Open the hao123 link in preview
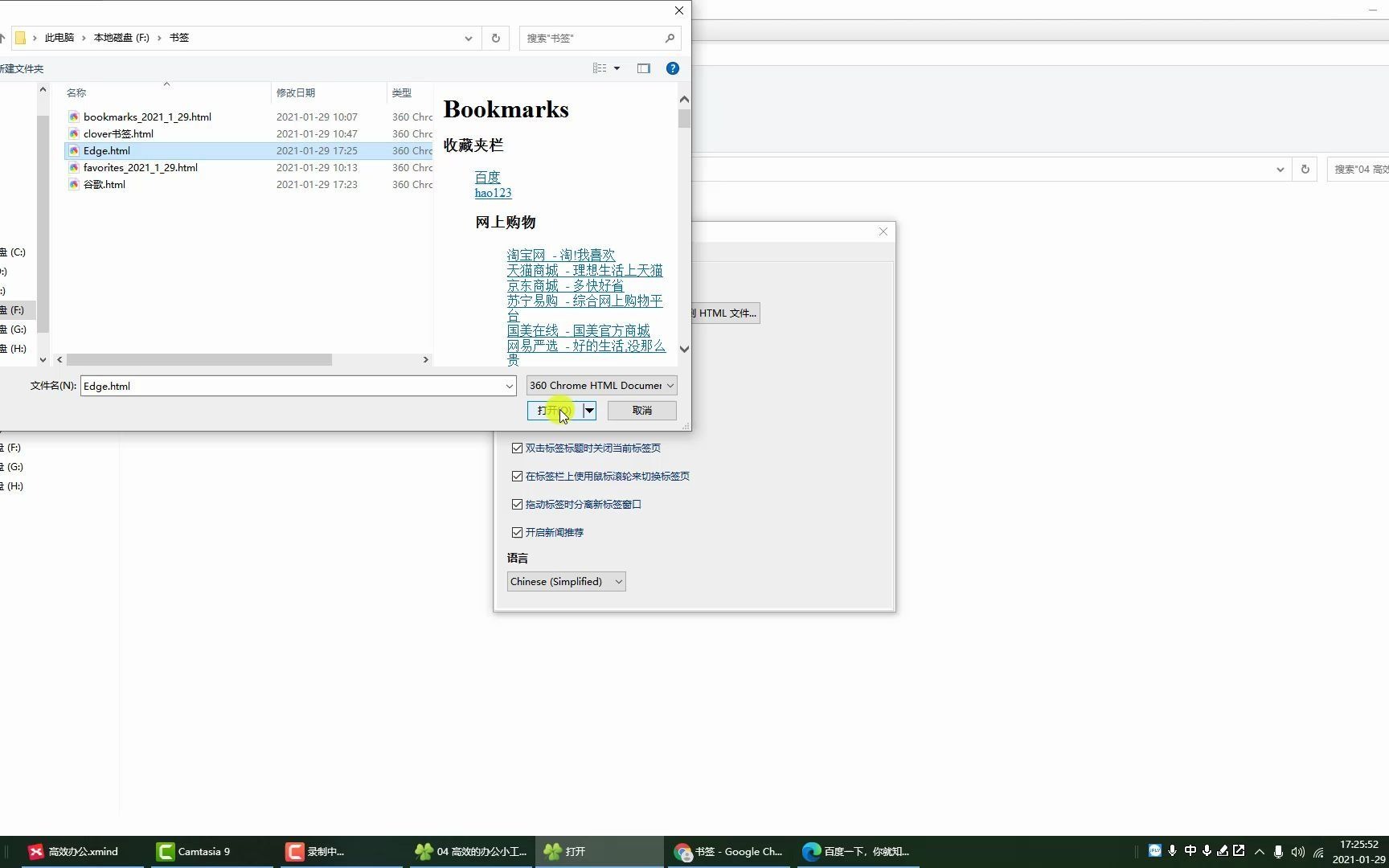The width and height of the screenshot is (1389, 868). [493, 193]
